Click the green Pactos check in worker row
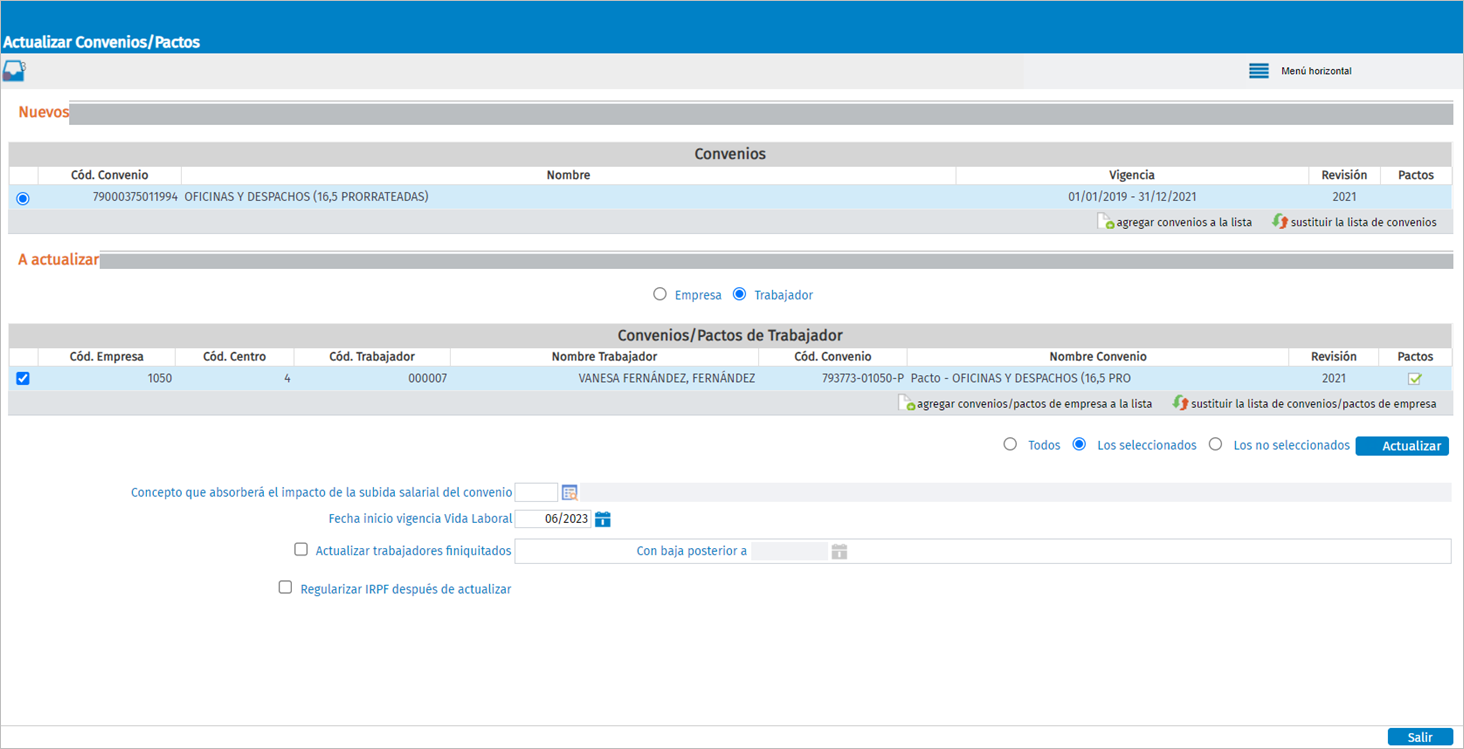Image resolution: width=1464 pixels, height=749 pixels. pos(1415,379)
